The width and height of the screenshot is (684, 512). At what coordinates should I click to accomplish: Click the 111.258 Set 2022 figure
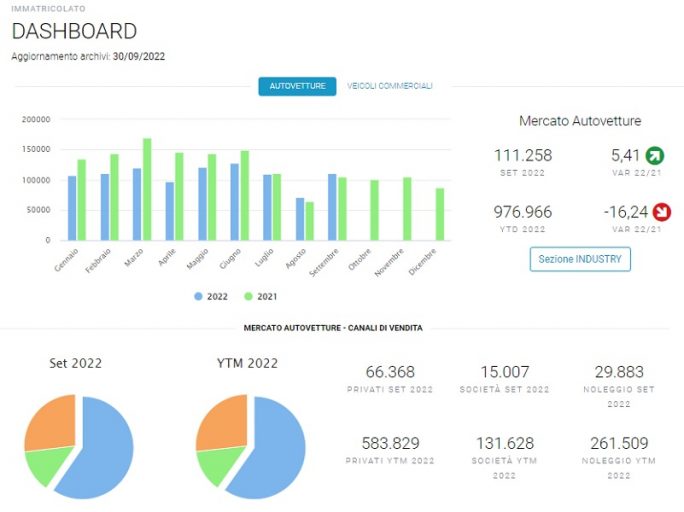pyautogui.click(x=523, y=155)
